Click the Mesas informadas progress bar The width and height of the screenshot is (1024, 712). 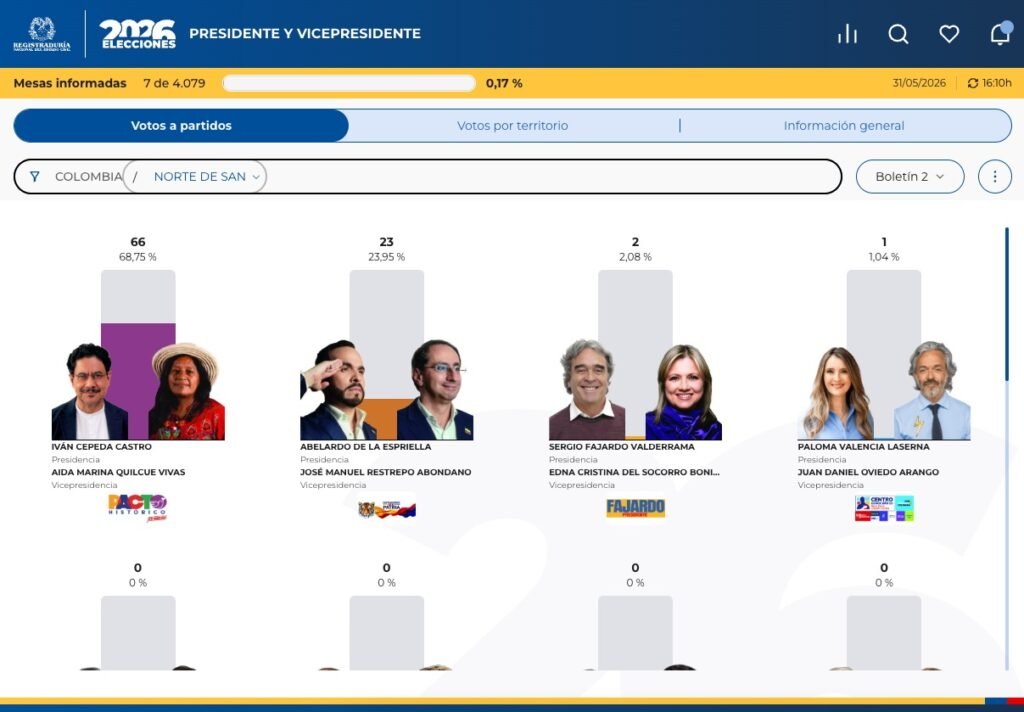(x=349, y=83)
